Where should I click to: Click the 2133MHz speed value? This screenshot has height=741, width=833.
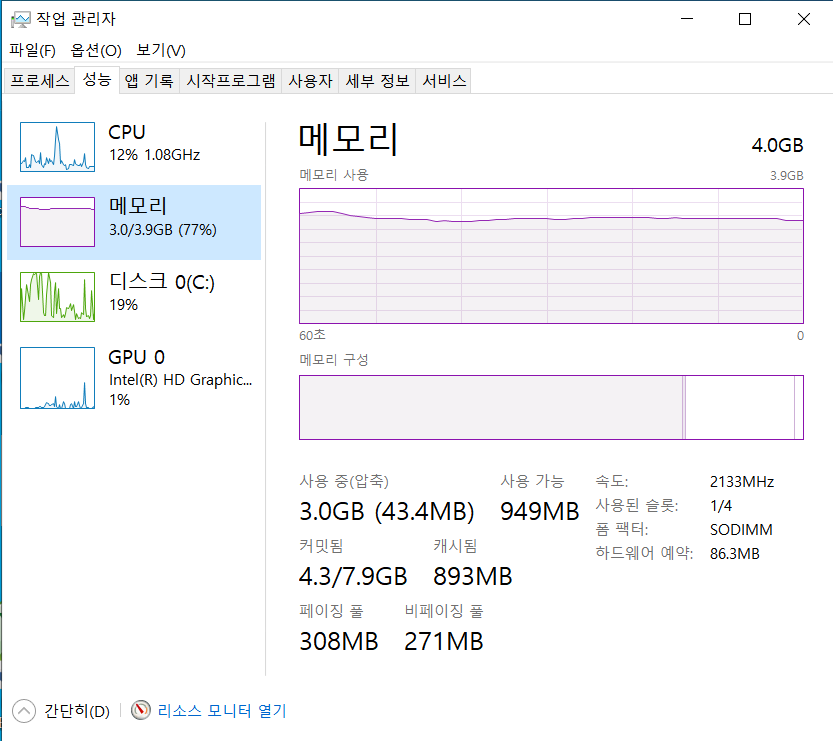coord(742,482)
